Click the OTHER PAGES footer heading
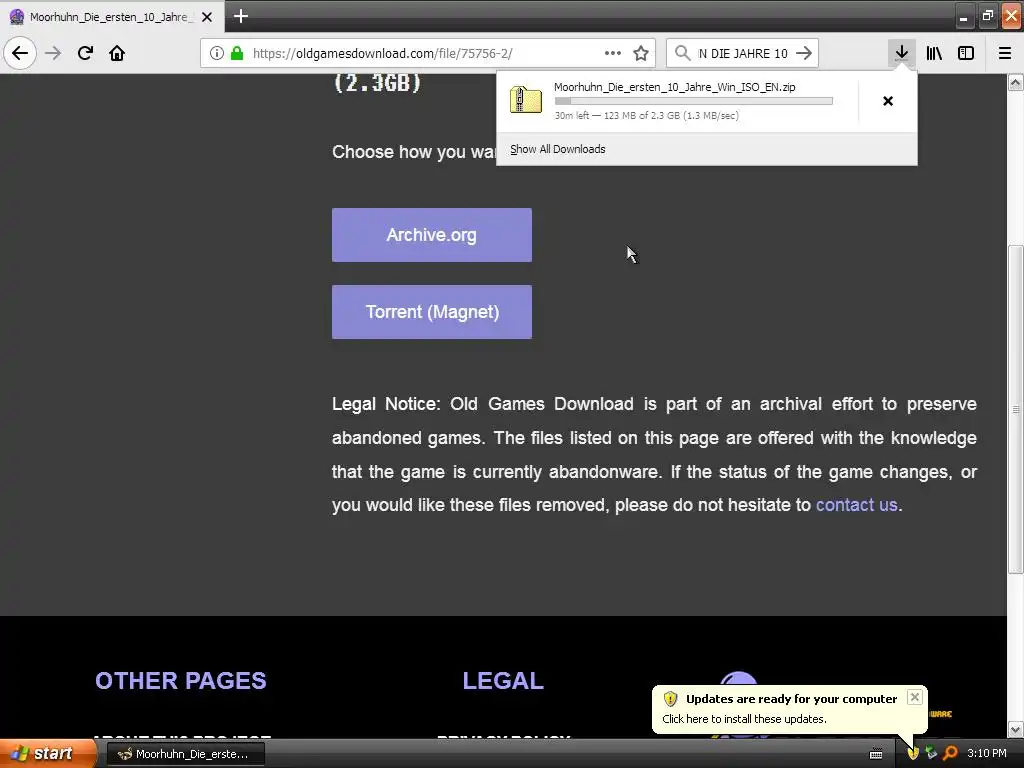The image size is (1024, 768). click(181, 680)
